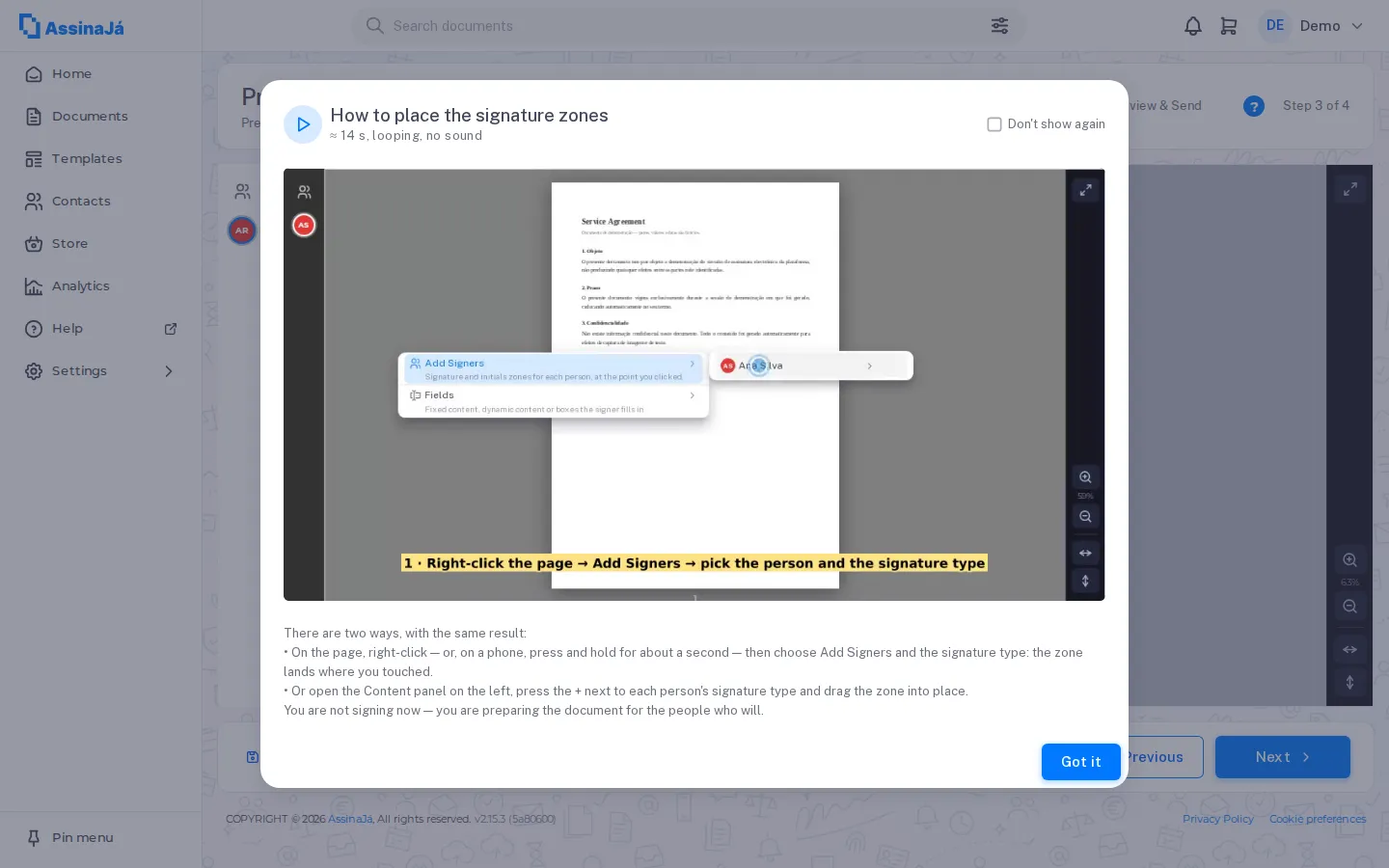Click fit-height icon in the background editor
This screenshot has height=868, width=1389.
coord(1349,683)
